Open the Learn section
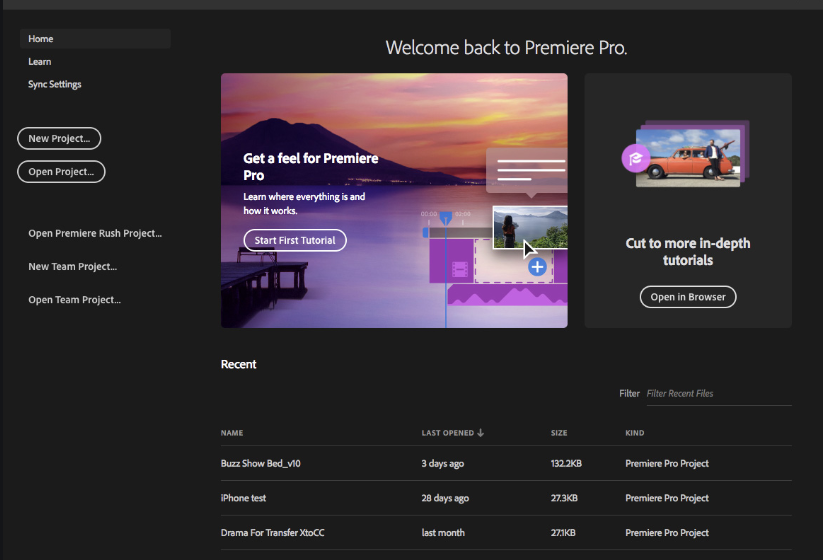The width and height of the screenshot is (823, 560). [39, 61]
